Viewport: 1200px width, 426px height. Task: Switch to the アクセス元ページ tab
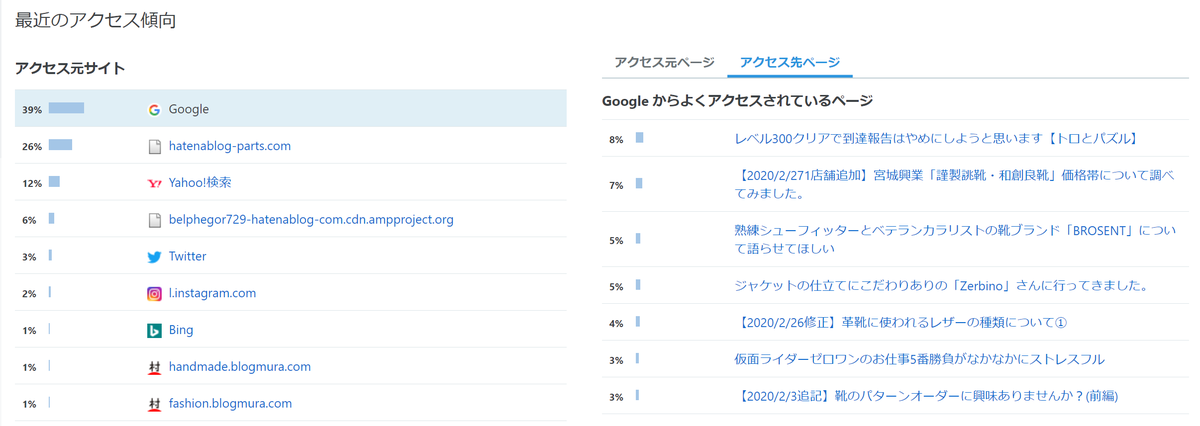coord(664,62)
